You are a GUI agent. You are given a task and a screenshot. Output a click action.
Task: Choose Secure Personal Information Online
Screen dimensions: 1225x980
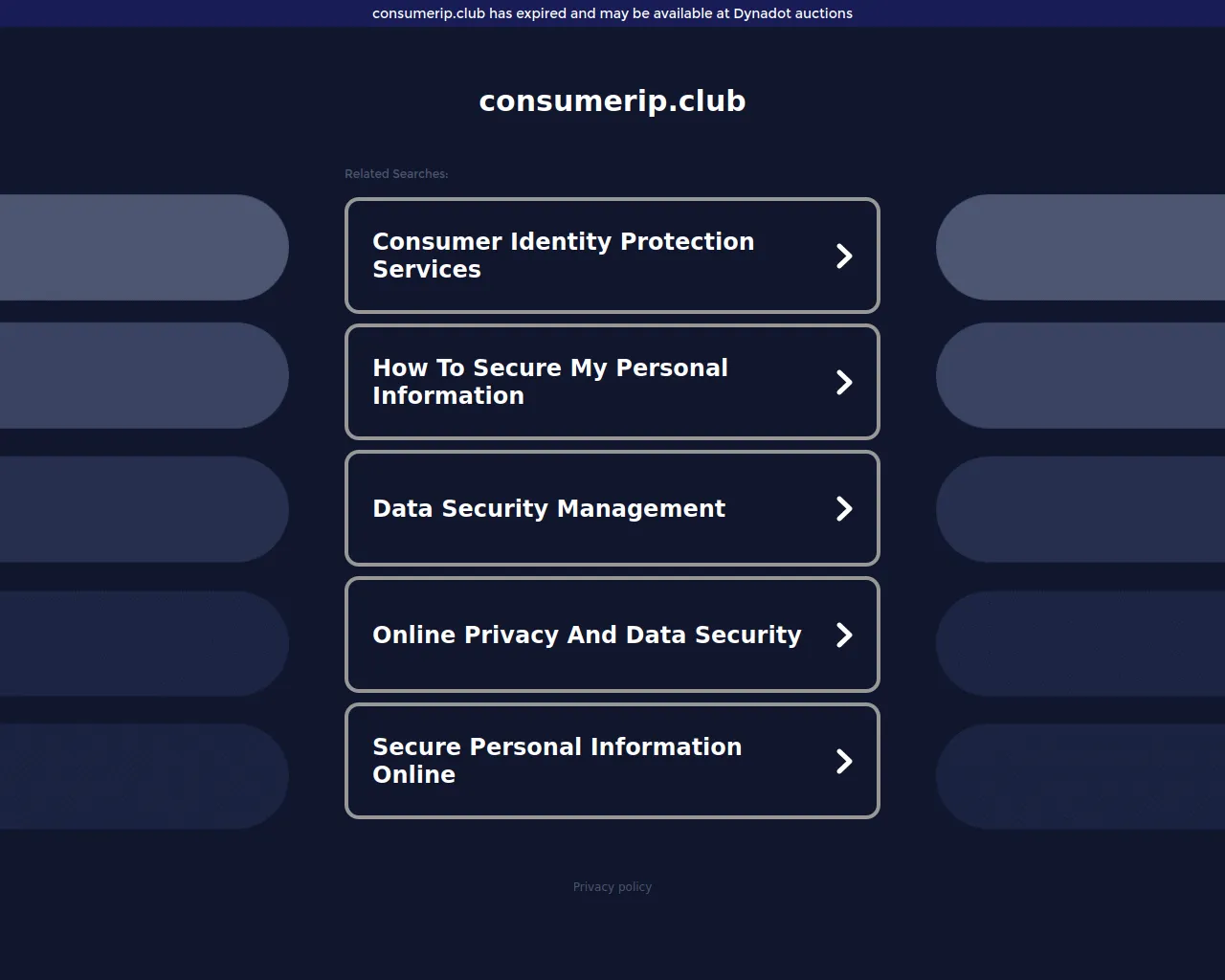coord(557,761)
